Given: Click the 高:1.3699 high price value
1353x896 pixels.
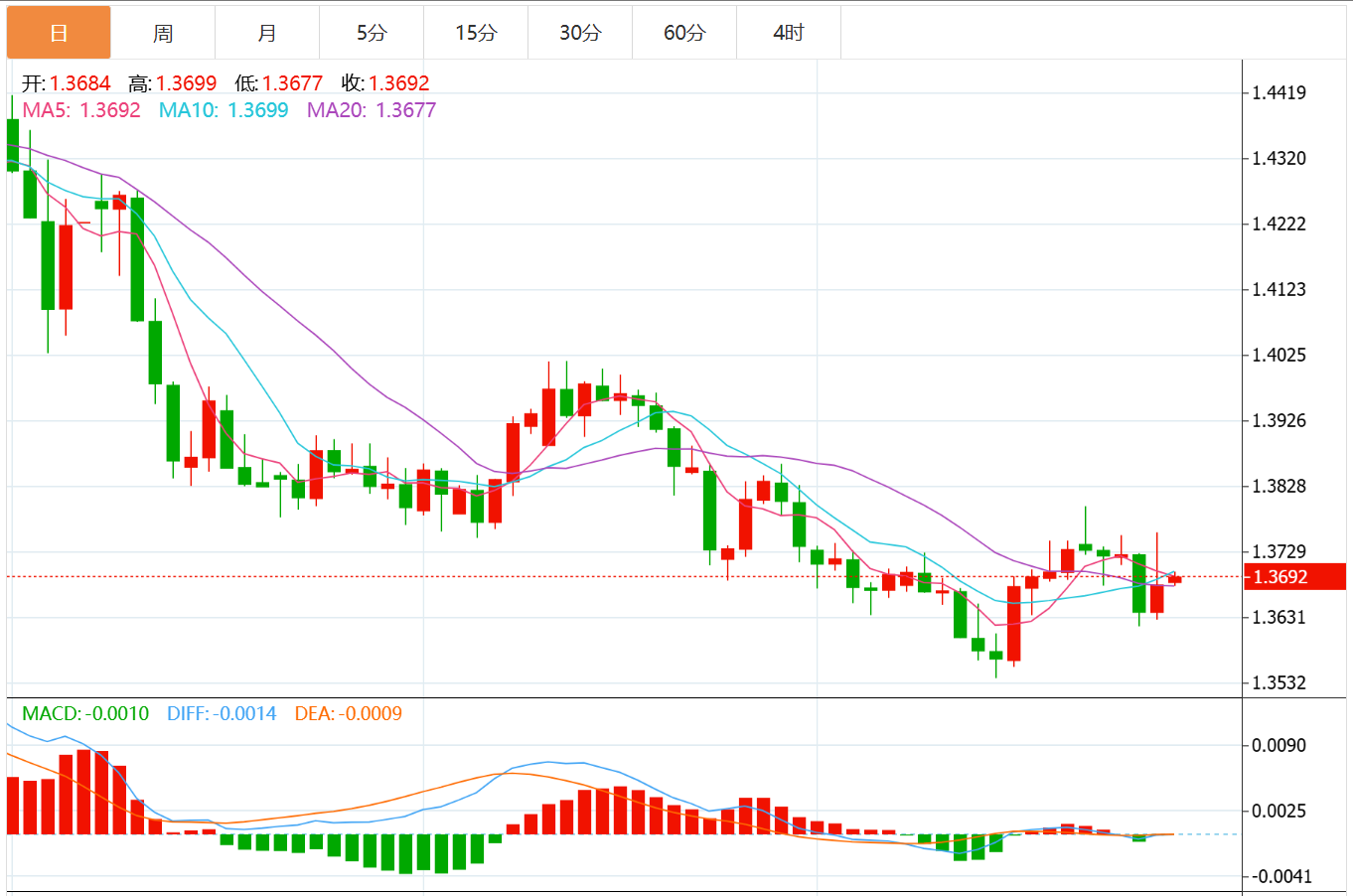Looking at the screenshot, I should (172, 83).
